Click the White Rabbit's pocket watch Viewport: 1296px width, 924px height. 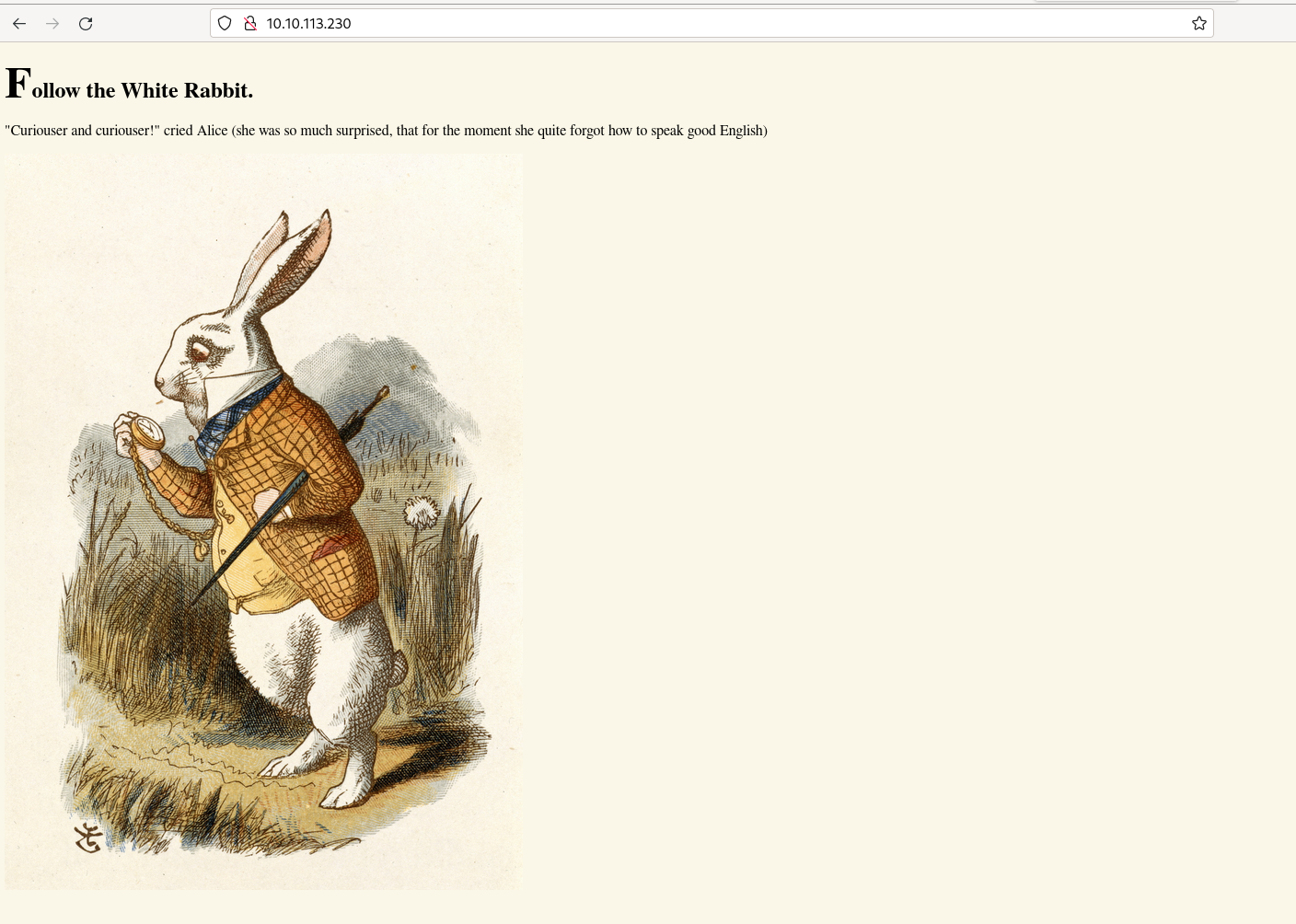point(146,432)
